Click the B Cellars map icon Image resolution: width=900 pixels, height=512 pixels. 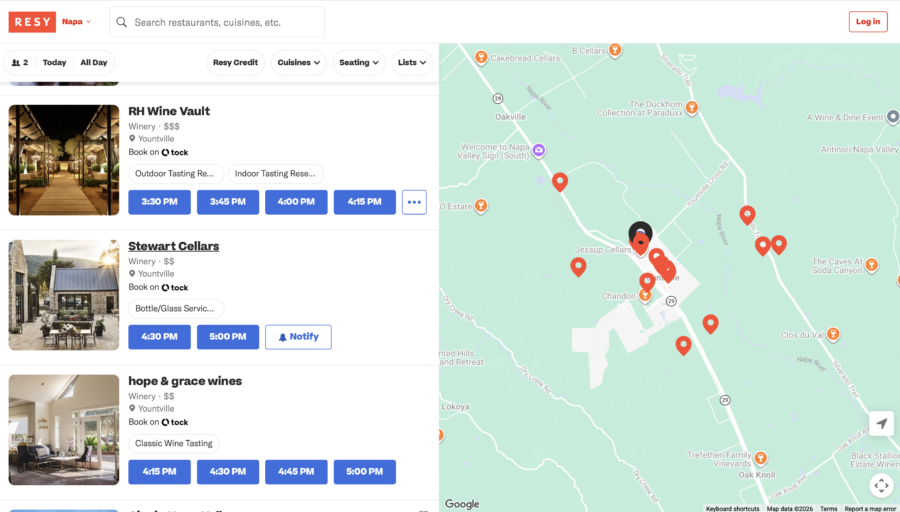coord(615,50)
